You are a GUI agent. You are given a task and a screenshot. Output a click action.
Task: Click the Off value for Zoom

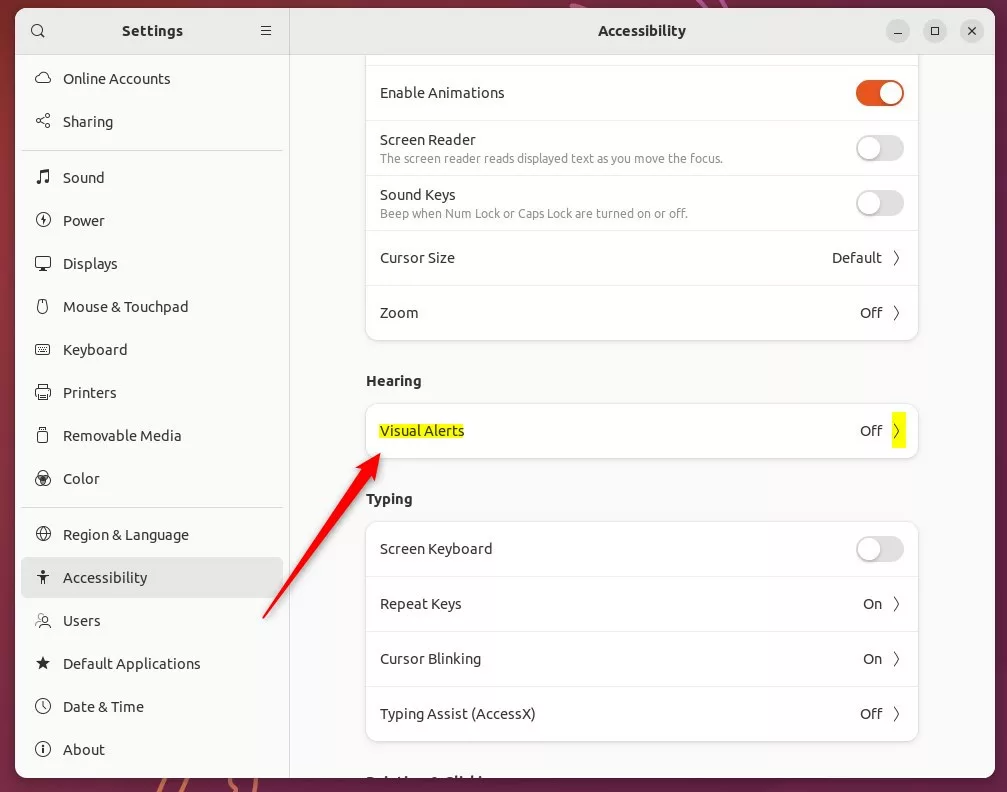click(x=871, y=313)
